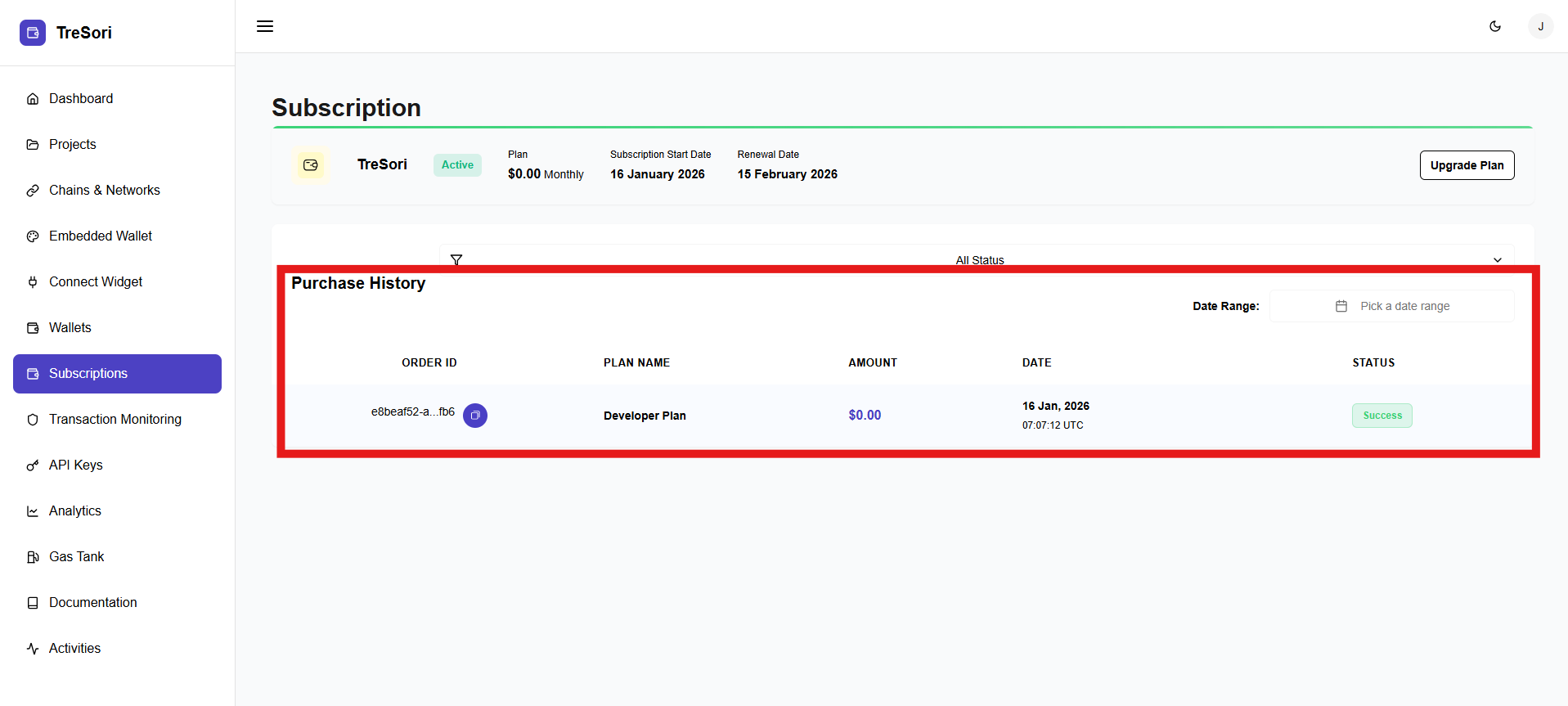This screenshot has height=706, width=1568.
Task: Select Embedded Wallet in sidebar
Action: [100, 236]
